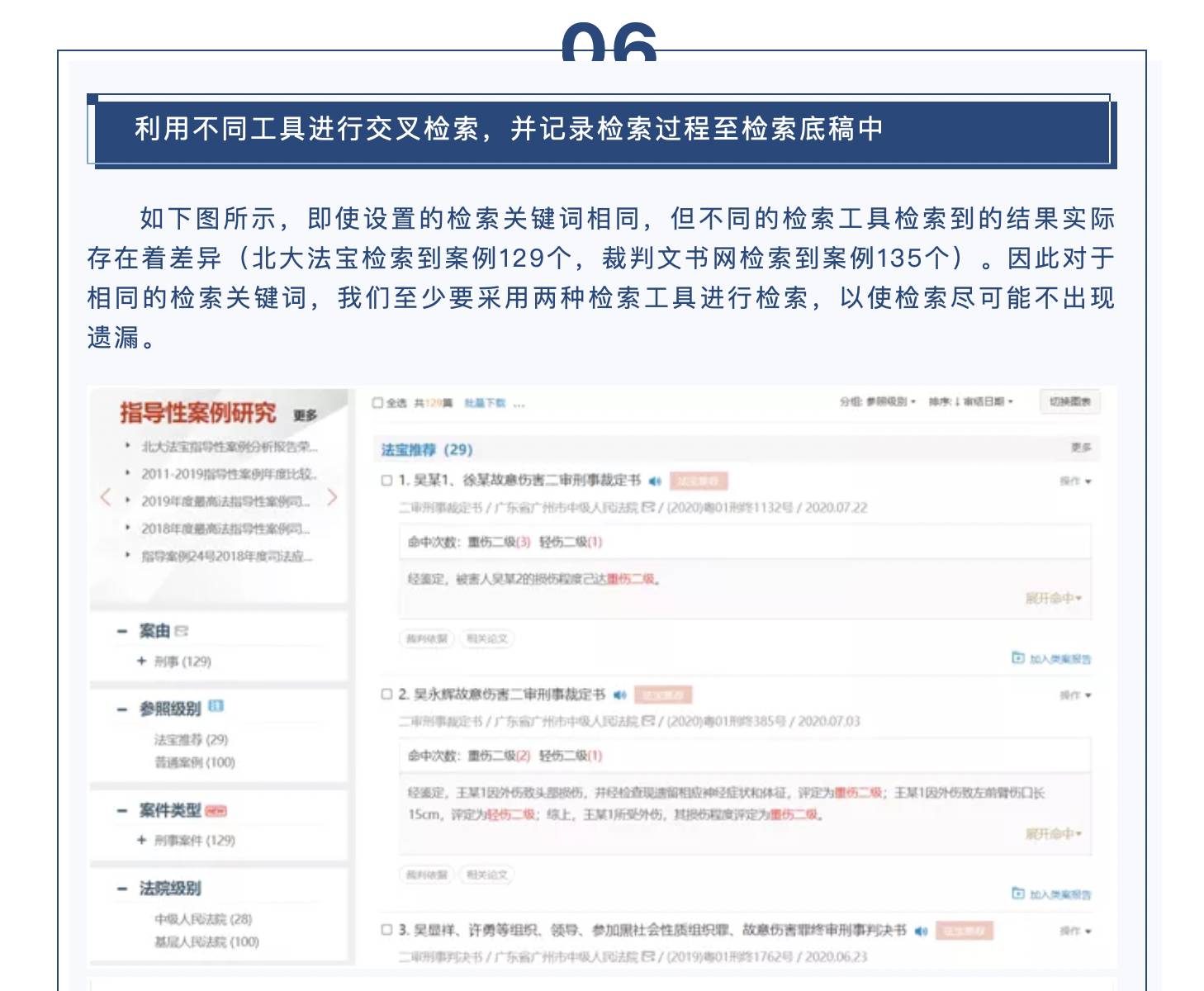This screenshot has width=1204, height=991.
Task: Click 相关论文 tag under case 2
Action: point(486,875)
